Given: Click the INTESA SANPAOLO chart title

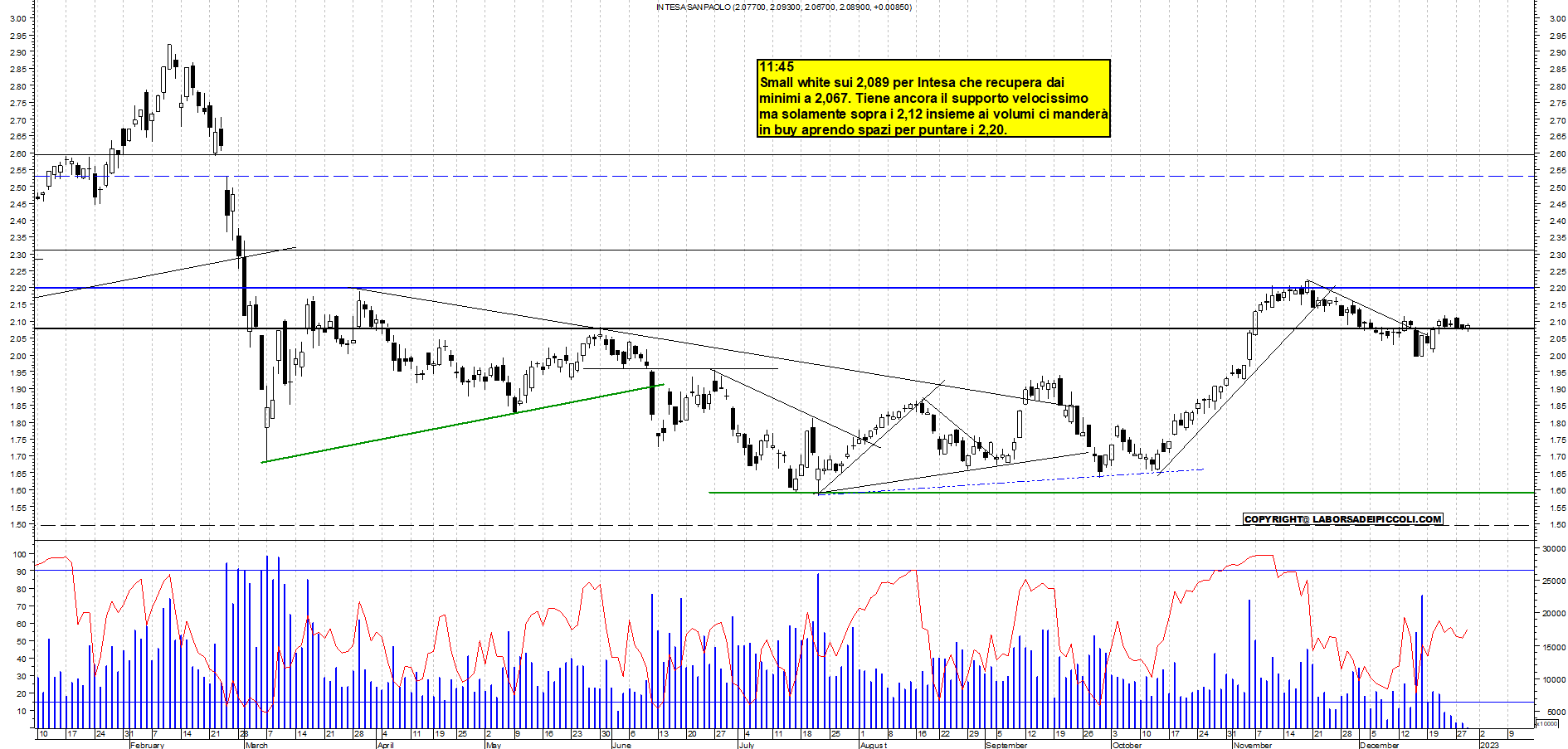Looking at the screenshot, I should [x=783, y=7].
